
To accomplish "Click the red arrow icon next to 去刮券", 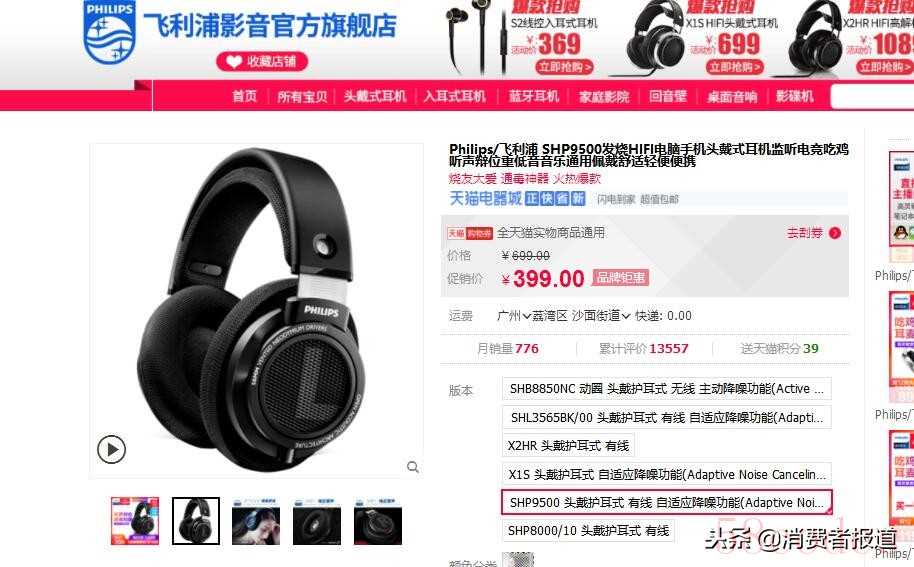I will [x=835, y=233].
